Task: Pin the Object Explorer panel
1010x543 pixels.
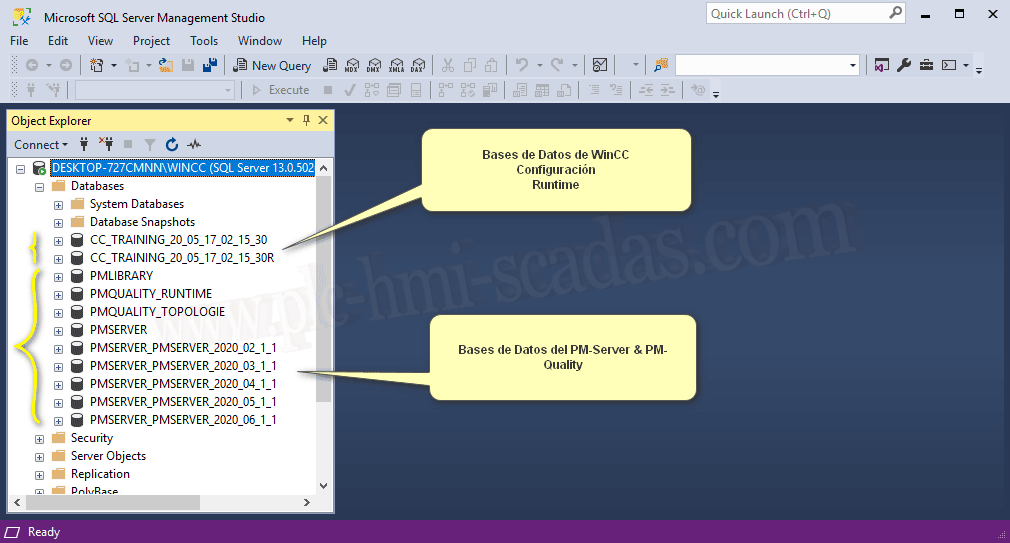Action: click(306, 120)
